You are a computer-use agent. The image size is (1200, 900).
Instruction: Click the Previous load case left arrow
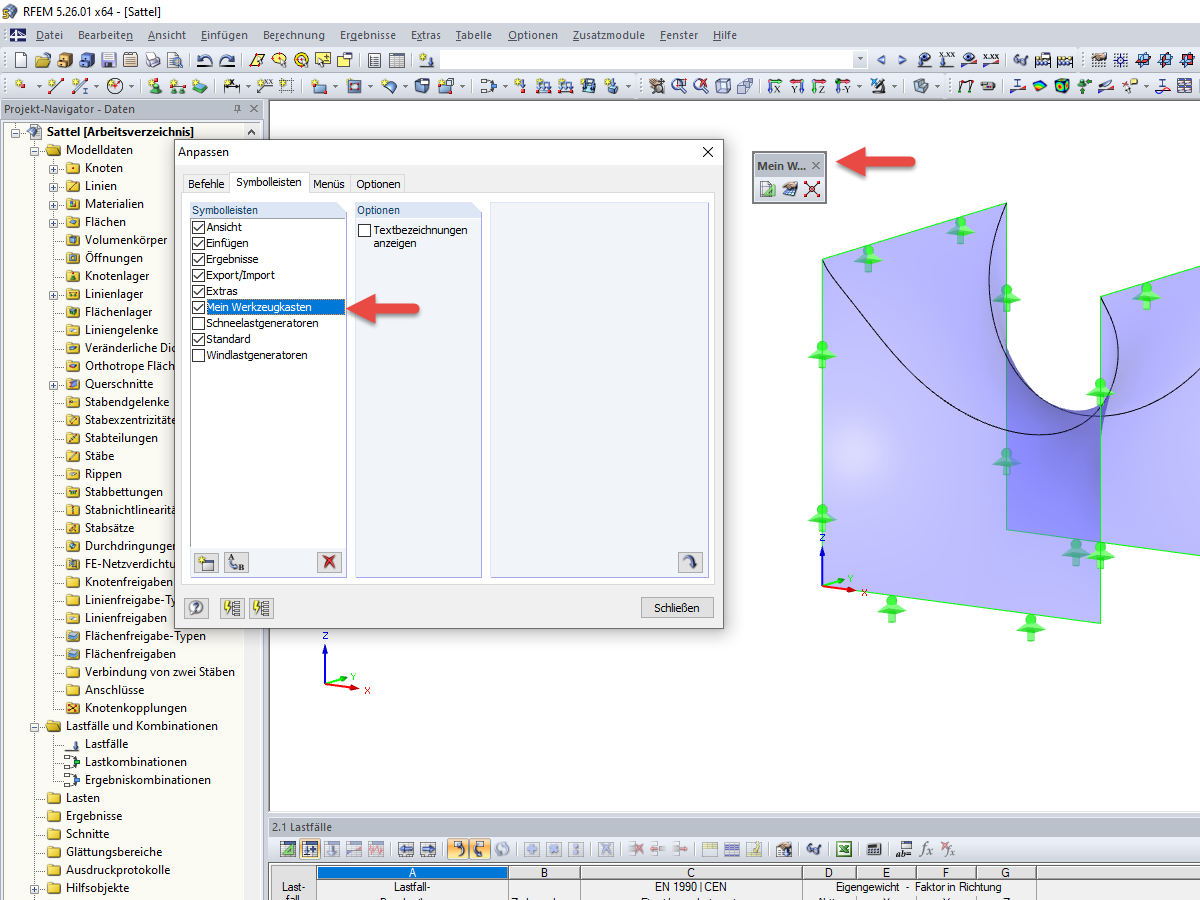(881, 60)
